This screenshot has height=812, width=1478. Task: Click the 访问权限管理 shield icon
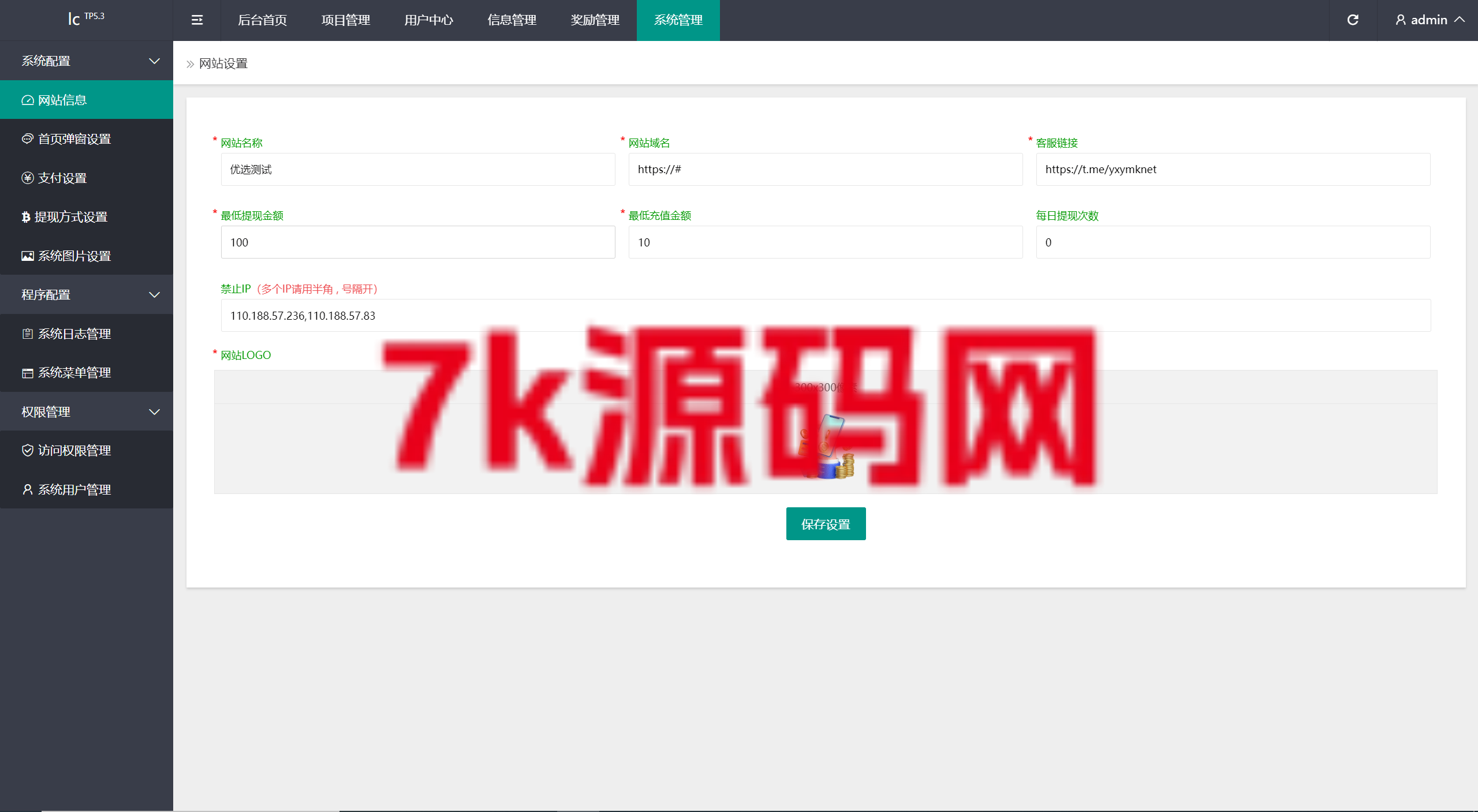(28, 450)
